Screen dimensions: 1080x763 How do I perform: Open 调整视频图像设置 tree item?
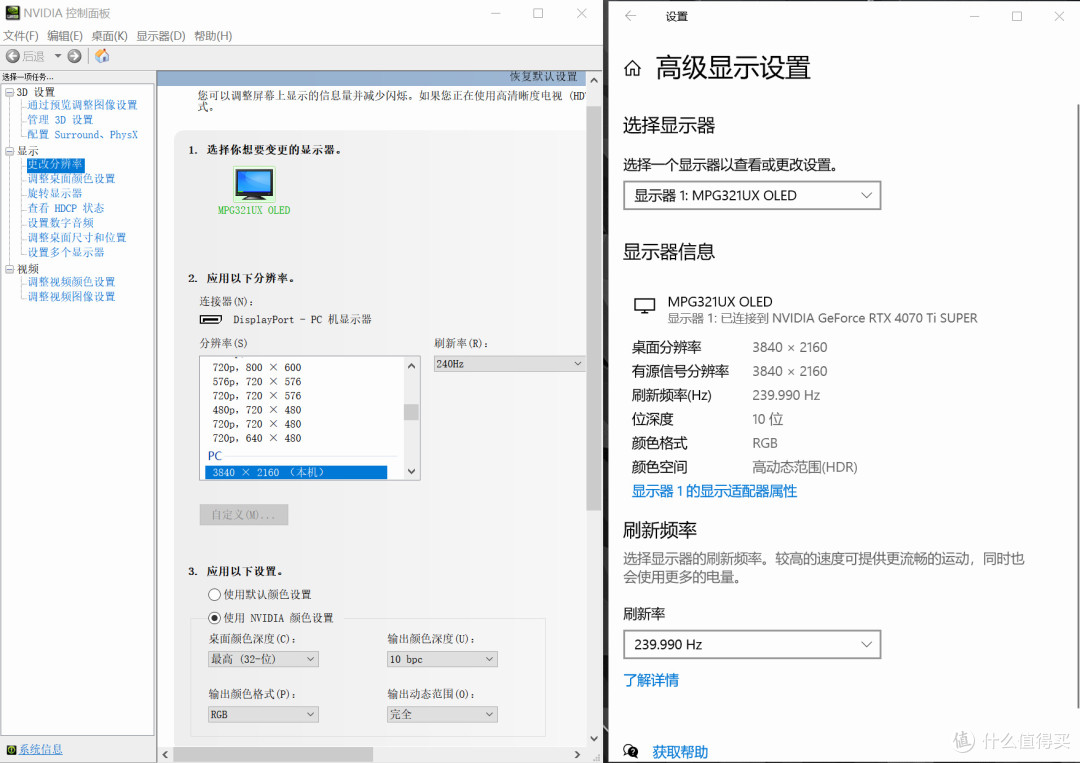[71, 296]
